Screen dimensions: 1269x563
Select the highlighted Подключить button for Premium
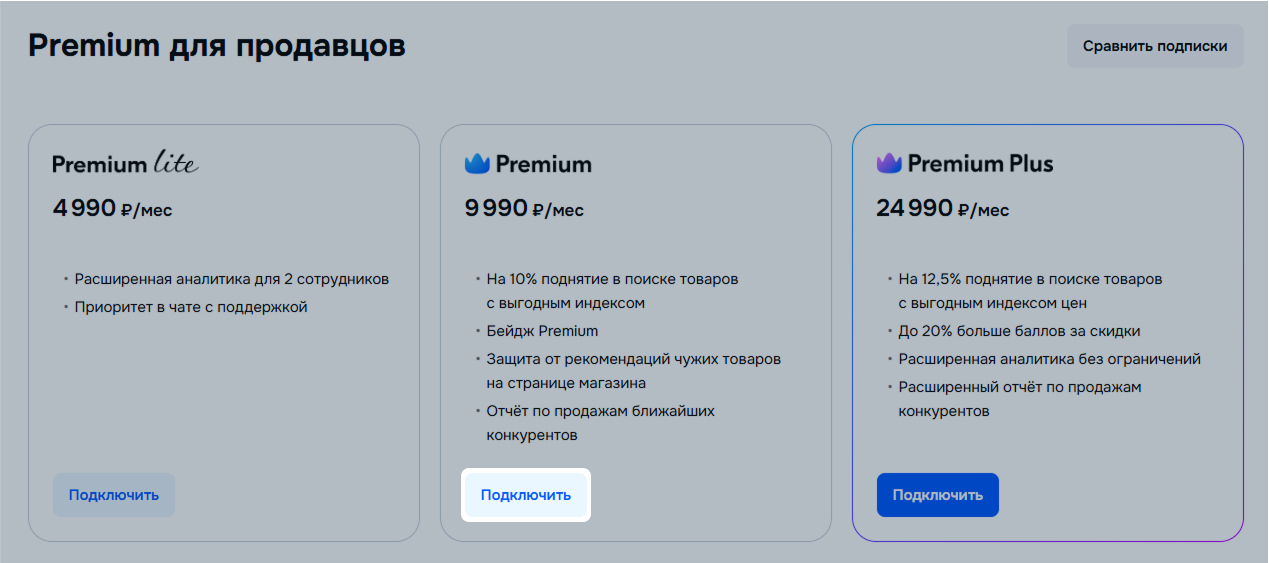pyautogui.click(x=526, y=495)
